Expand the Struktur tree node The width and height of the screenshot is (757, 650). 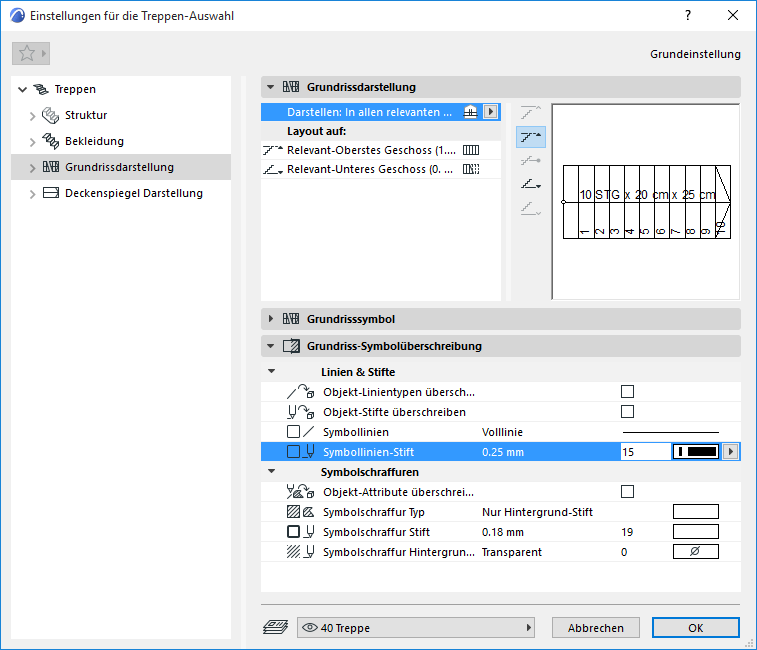pyautogui.click(x=32, y=116)
